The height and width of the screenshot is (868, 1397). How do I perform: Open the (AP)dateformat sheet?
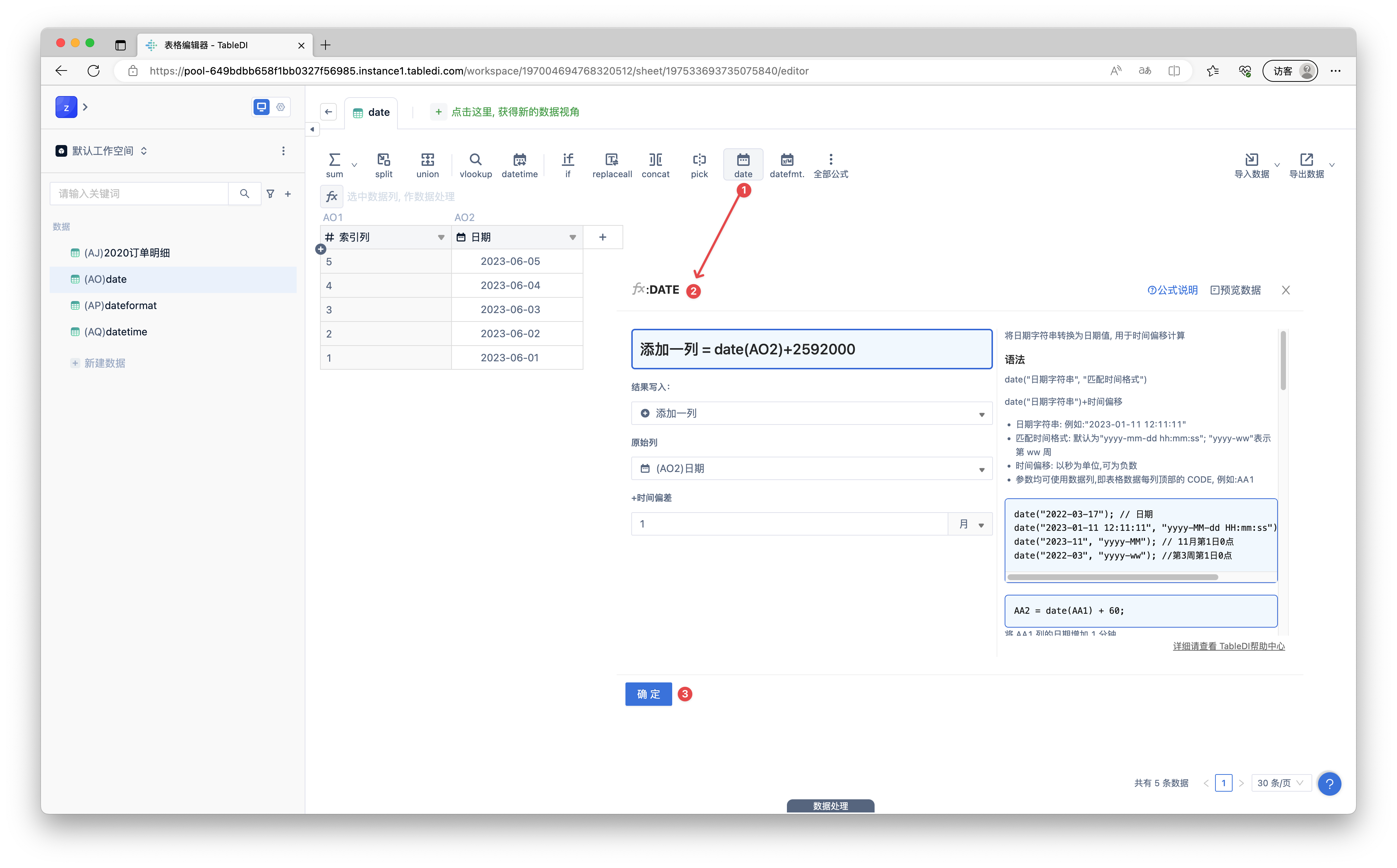pos(173,305)
